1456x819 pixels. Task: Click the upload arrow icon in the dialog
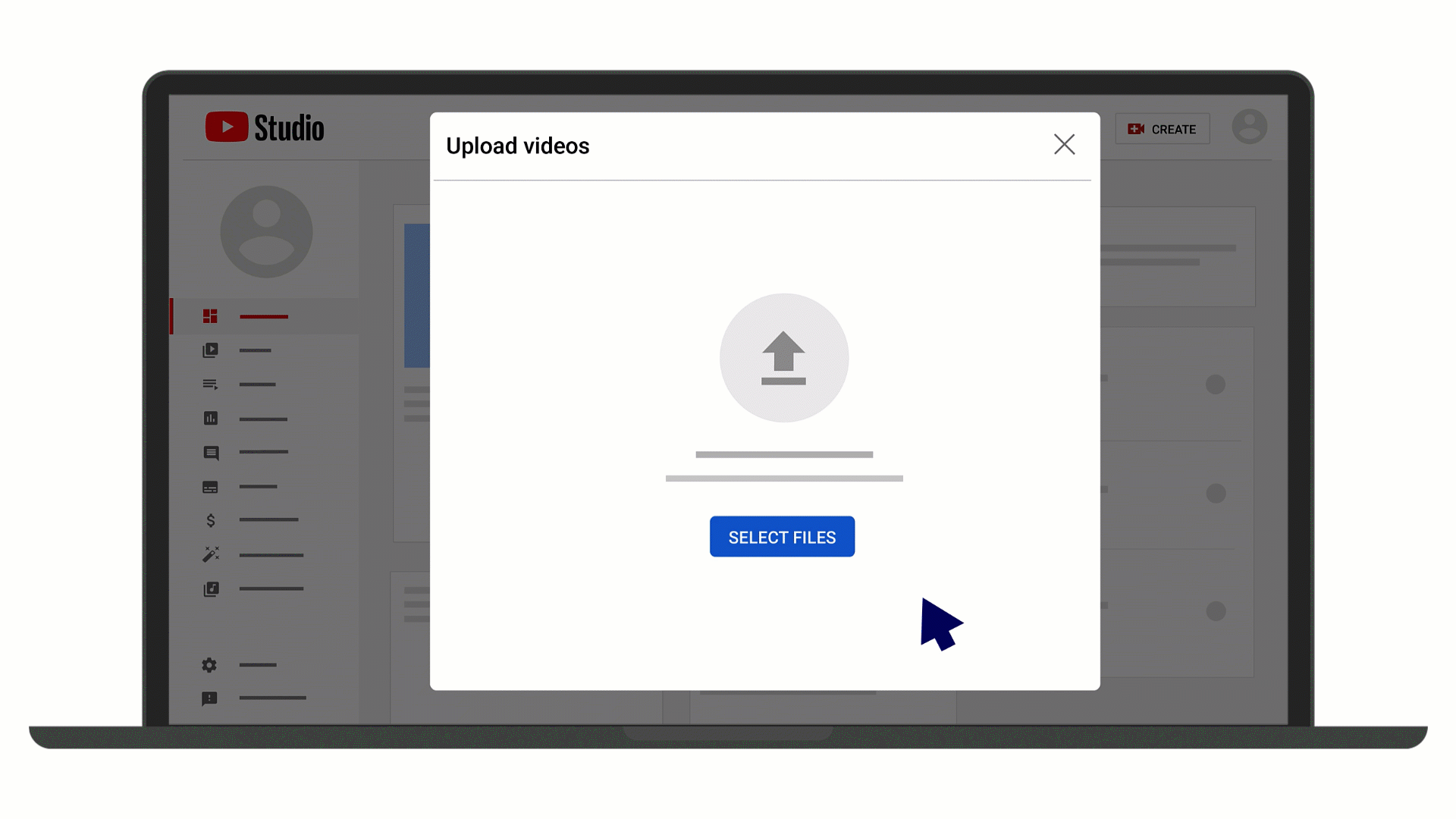783,357
